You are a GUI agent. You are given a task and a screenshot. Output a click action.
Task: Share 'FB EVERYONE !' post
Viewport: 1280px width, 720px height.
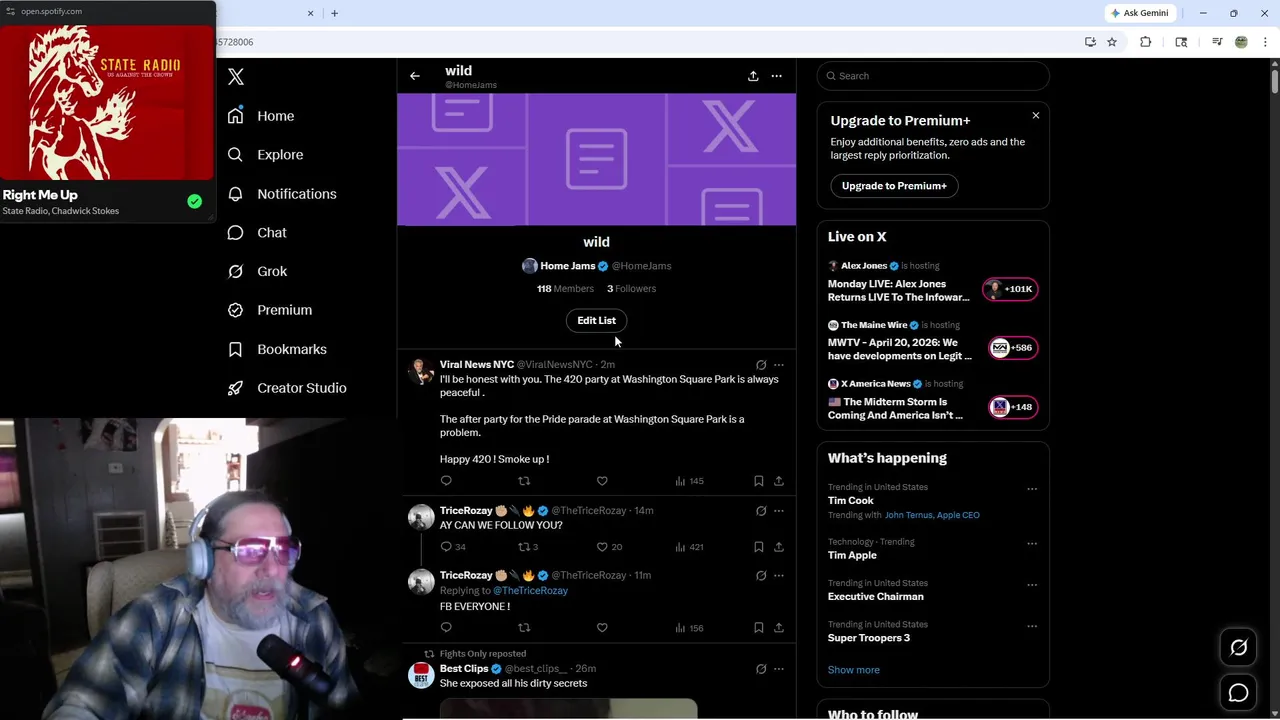tap(779, 628)
